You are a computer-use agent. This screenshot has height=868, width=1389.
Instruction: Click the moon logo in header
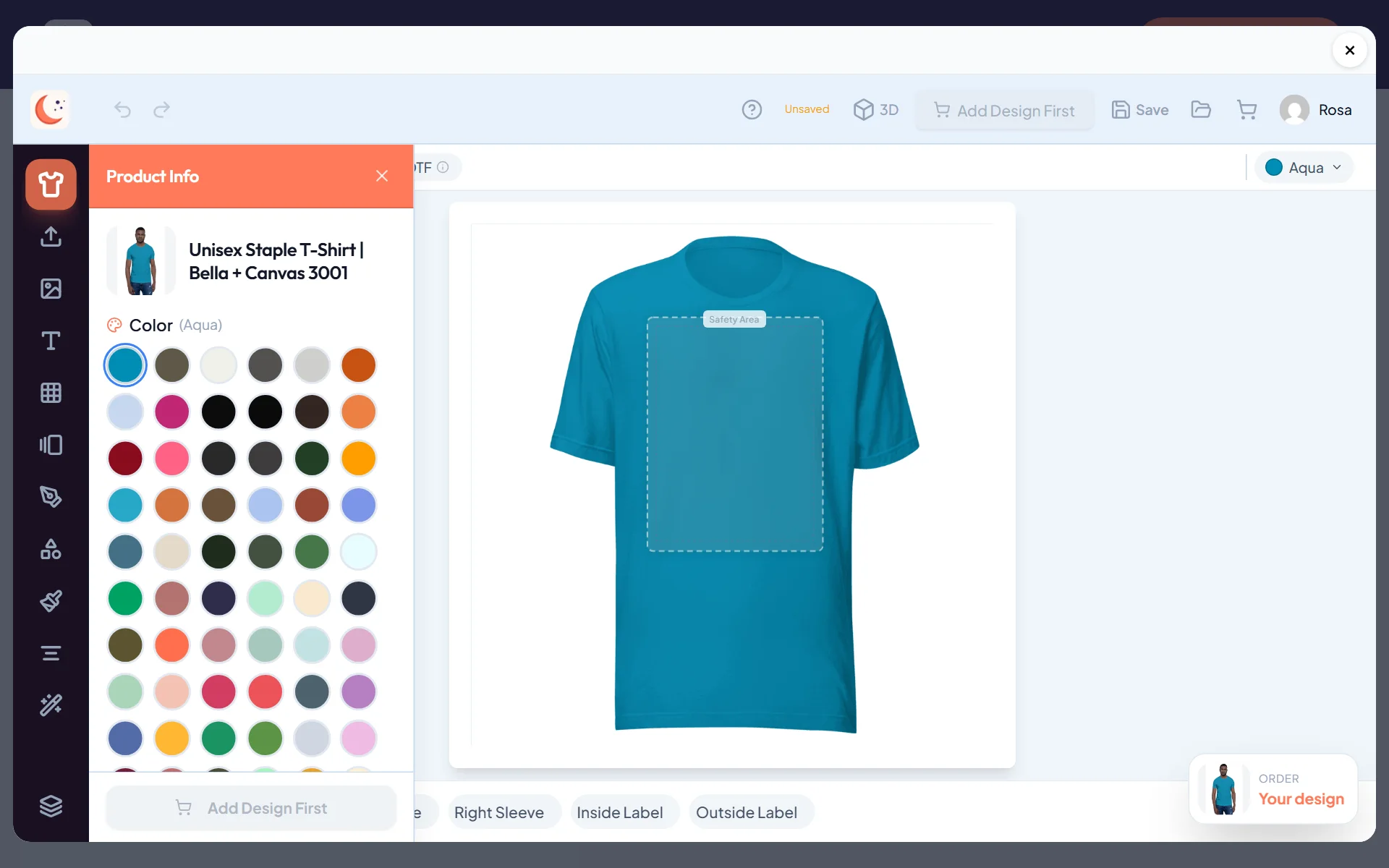coord(50,110)
